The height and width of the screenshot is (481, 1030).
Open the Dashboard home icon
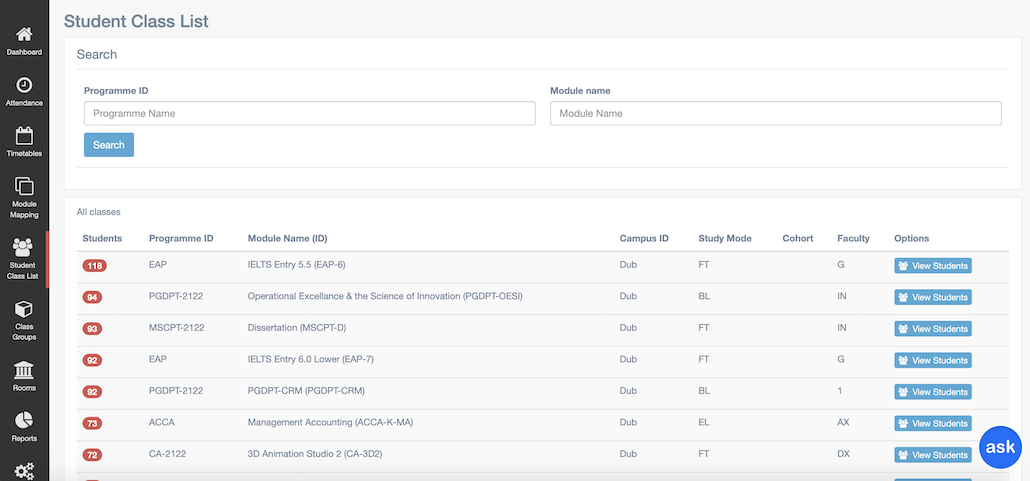pyautogui.click(x=24, y=34)
